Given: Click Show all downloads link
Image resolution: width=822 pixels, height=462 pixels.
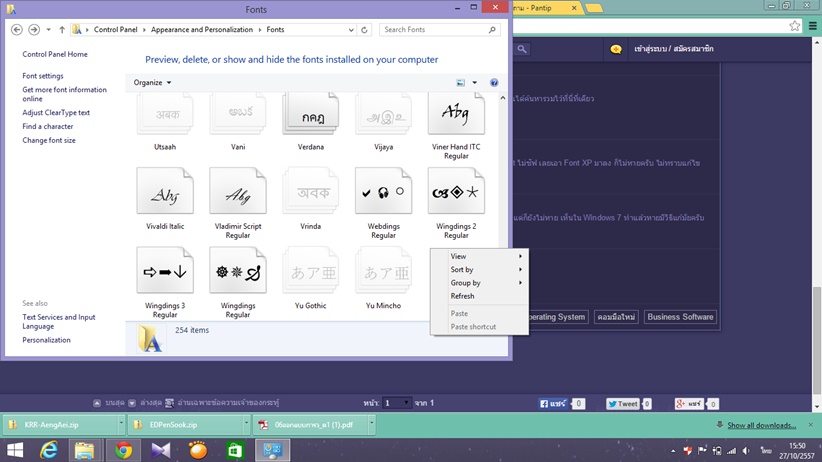Looking at the screenshot, I should [x=761, y=425].
